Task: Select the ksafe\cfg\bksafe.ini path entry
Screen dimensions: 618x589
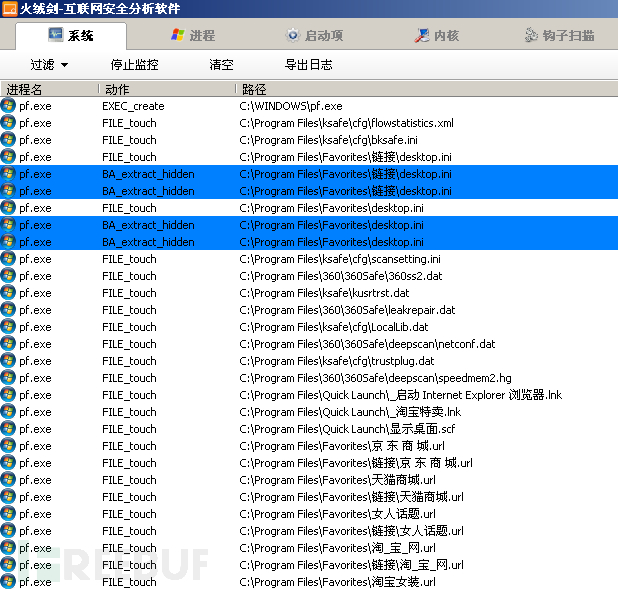Action: click(x=328, y=140)
